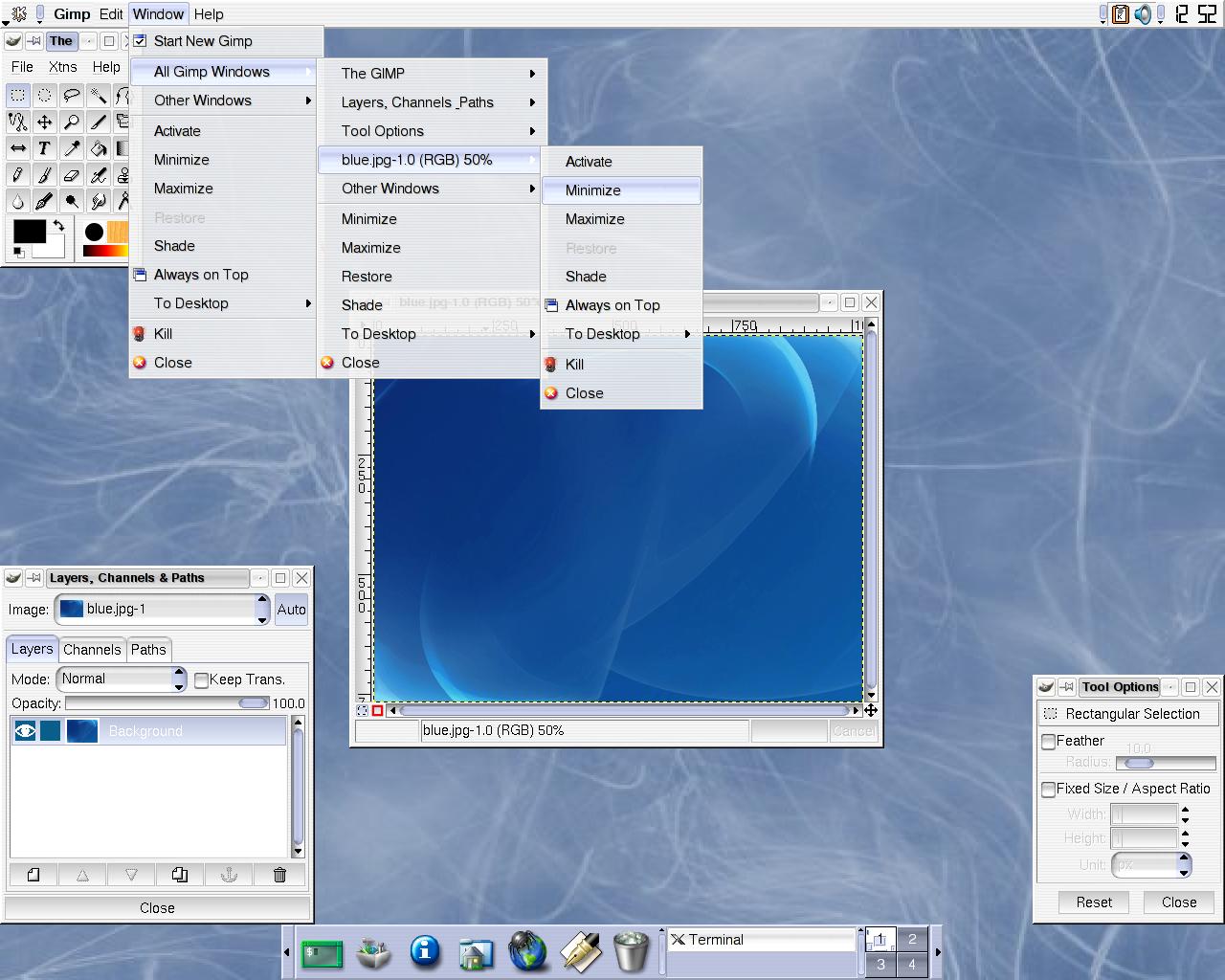Expand the To Desktop submenu in Window menu
The image size is (1225, 980).
[x=223, y=303]
